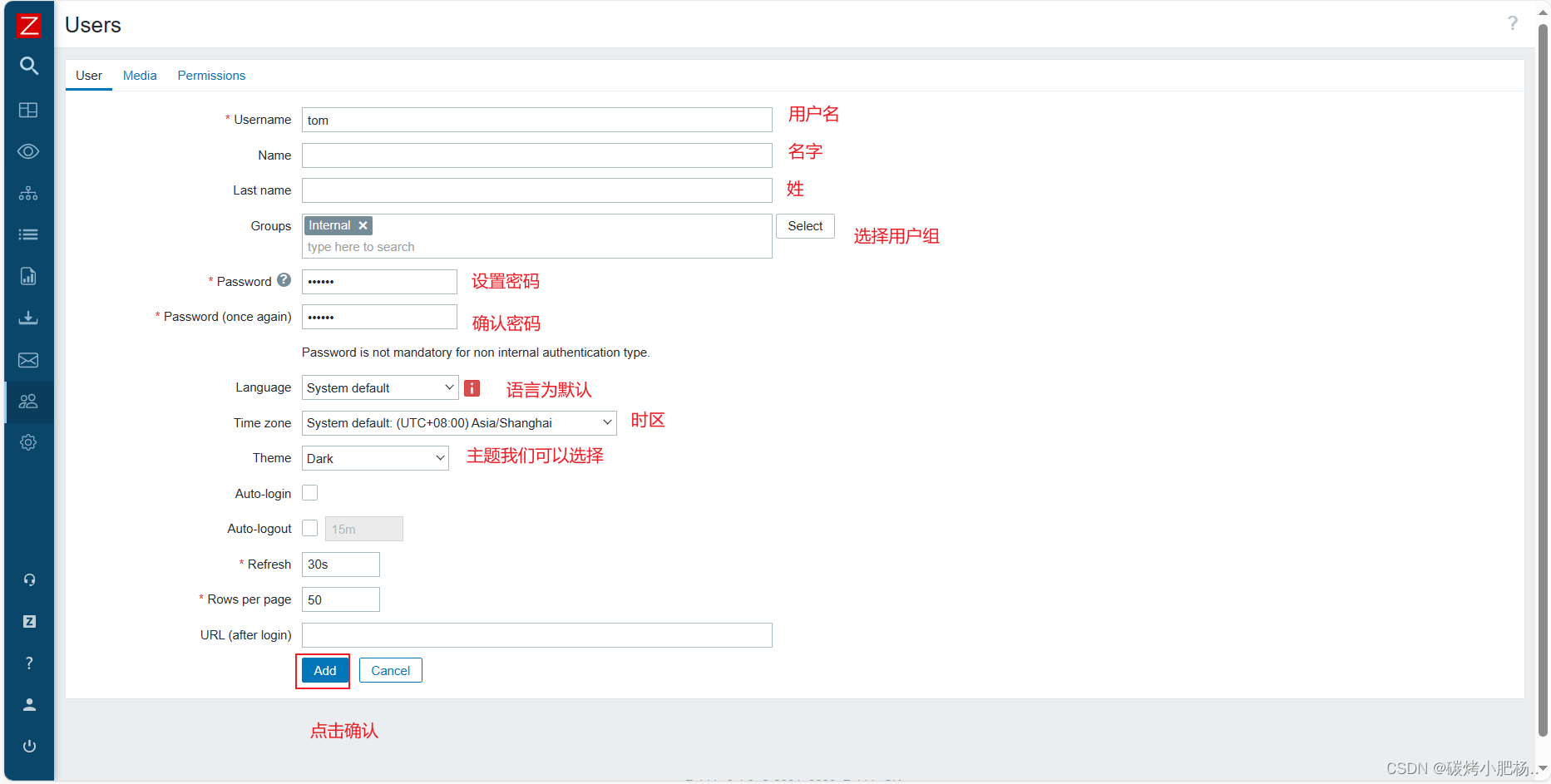
Task: Click the Password input field
Action: pyautogui.click(x=379, y=282)
